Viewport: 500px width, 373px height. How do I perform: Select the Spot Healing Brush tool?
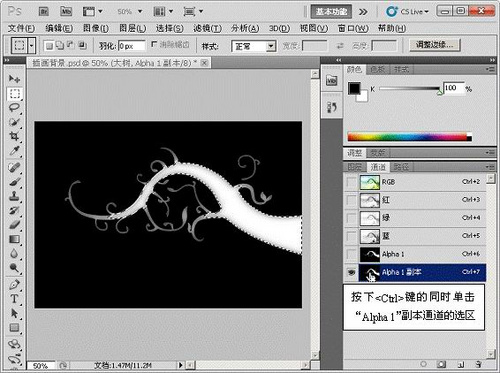pyautogui.click(x=14, y=167)
